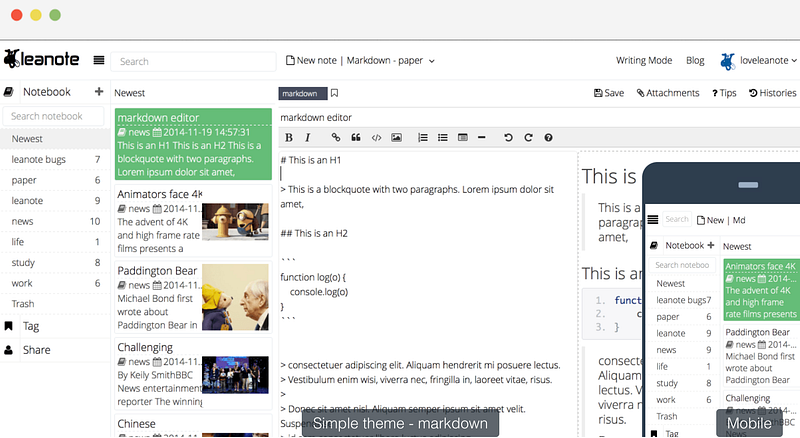
Task: Open the work notebook
Action: pyautogui.click(x=55, y=283)
